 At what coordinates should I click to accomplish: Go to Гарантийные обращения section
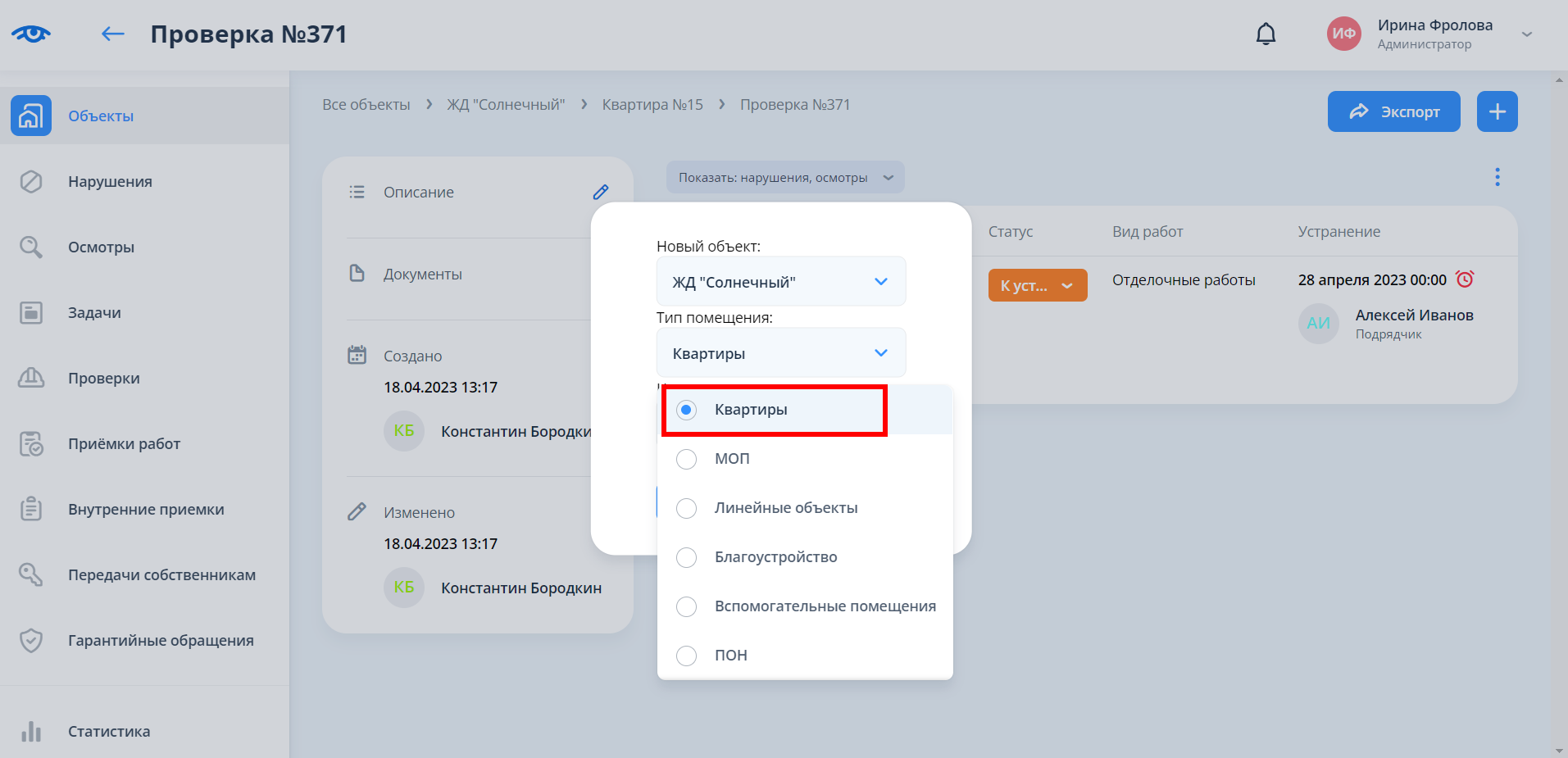point(161,641)
